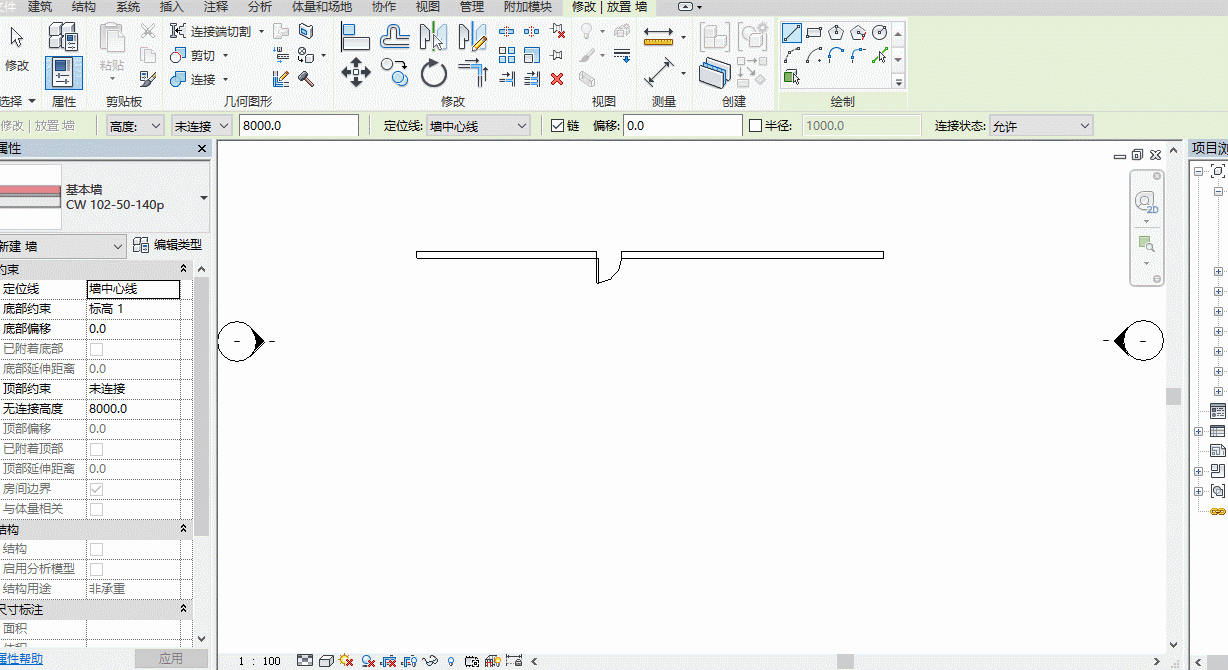Select the Rotate tool
The width and height of the screenshot is (1228, 670).
coord(433,72)
